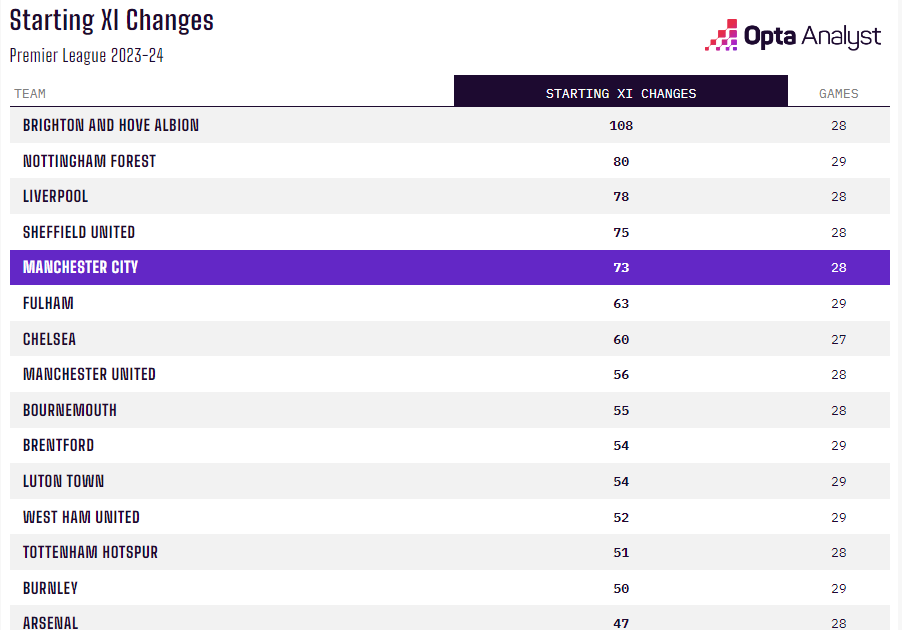
Task: Click the Brentford team name
Action: click(58, 445)
